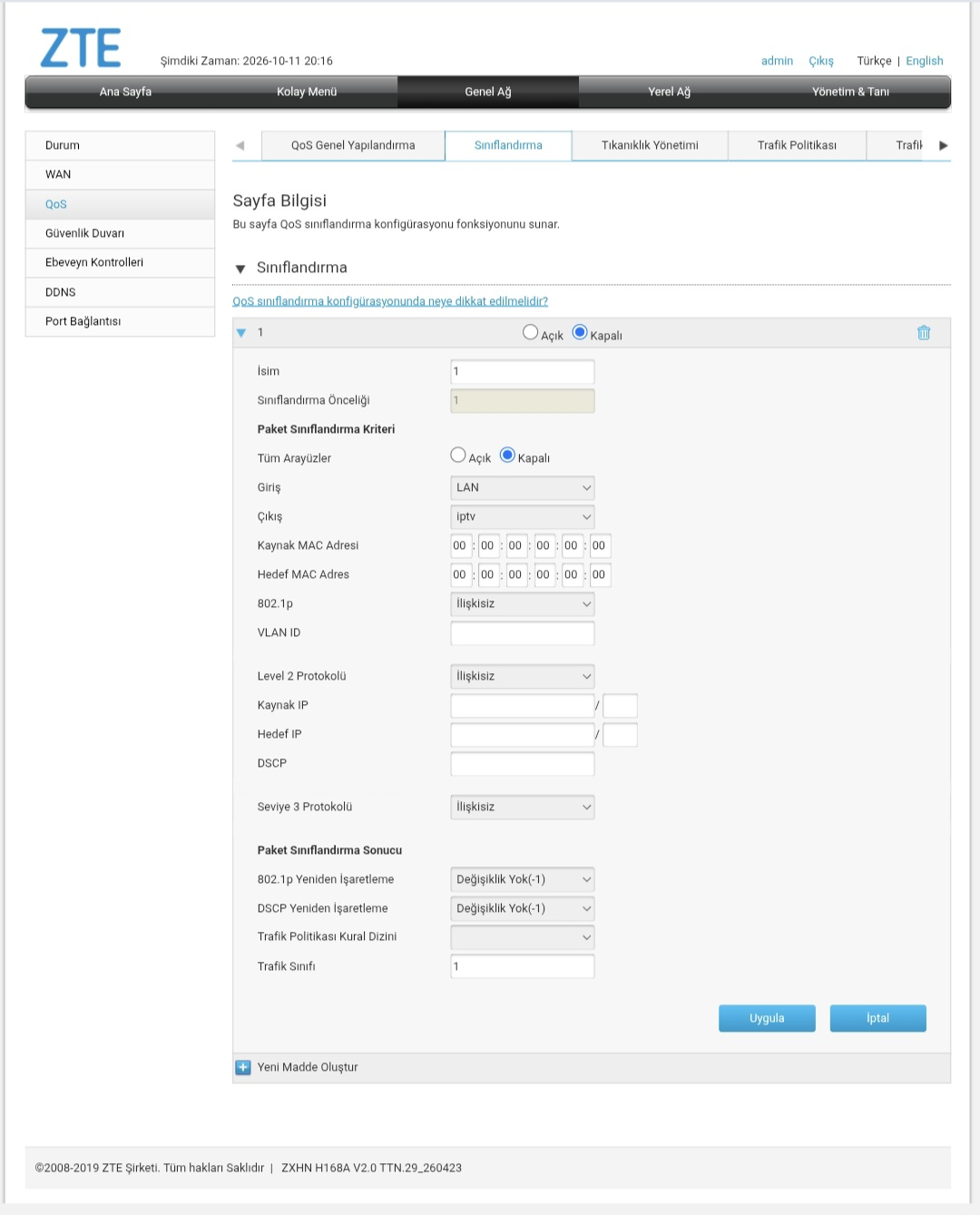Open the 802.1p Yeniden İşaretleme dropdown
The image size is (980, 1215).
[x=523, y=880]
